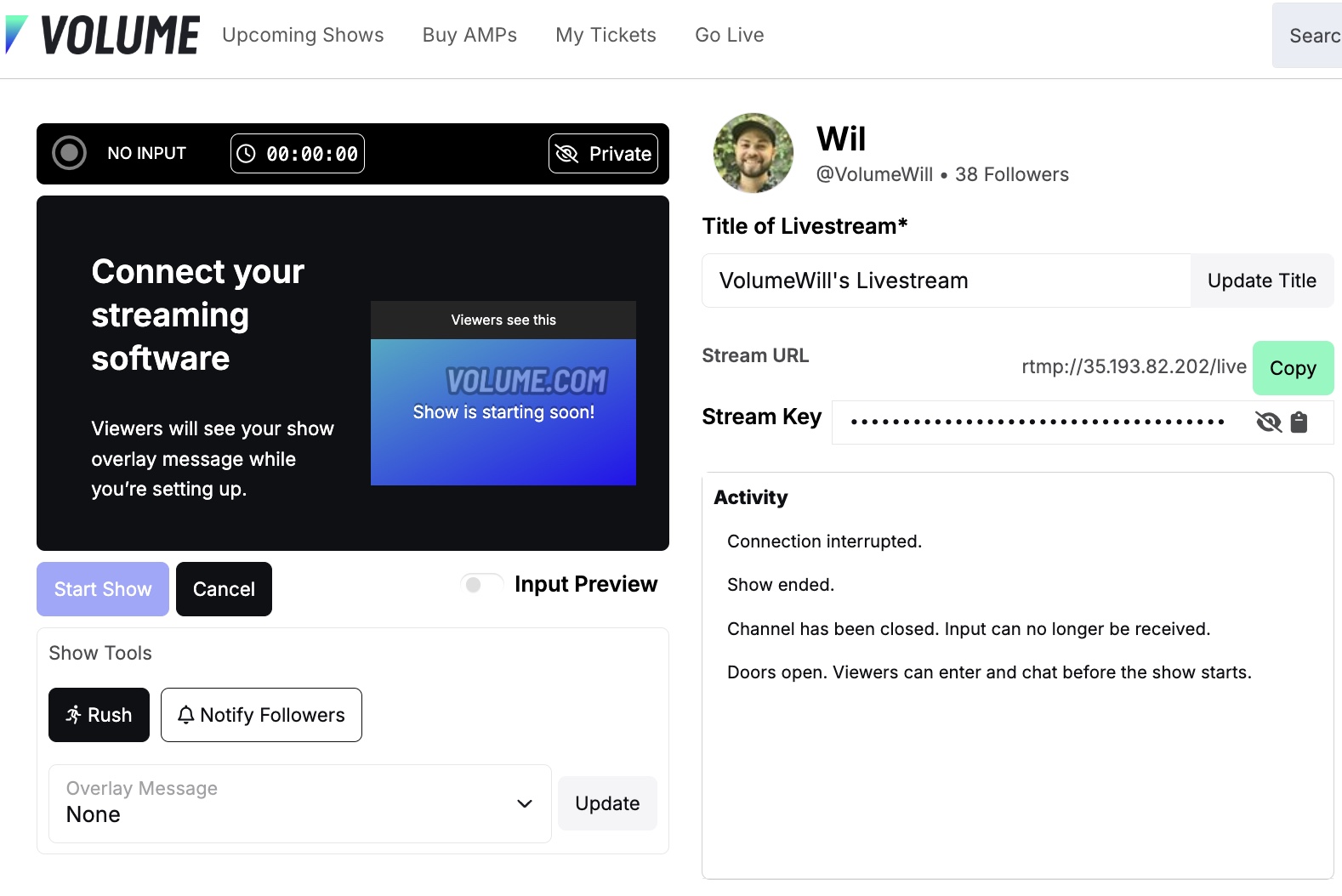Copy stream key with clipboard icon
Screen dimensions: 1342x896
1299,422
